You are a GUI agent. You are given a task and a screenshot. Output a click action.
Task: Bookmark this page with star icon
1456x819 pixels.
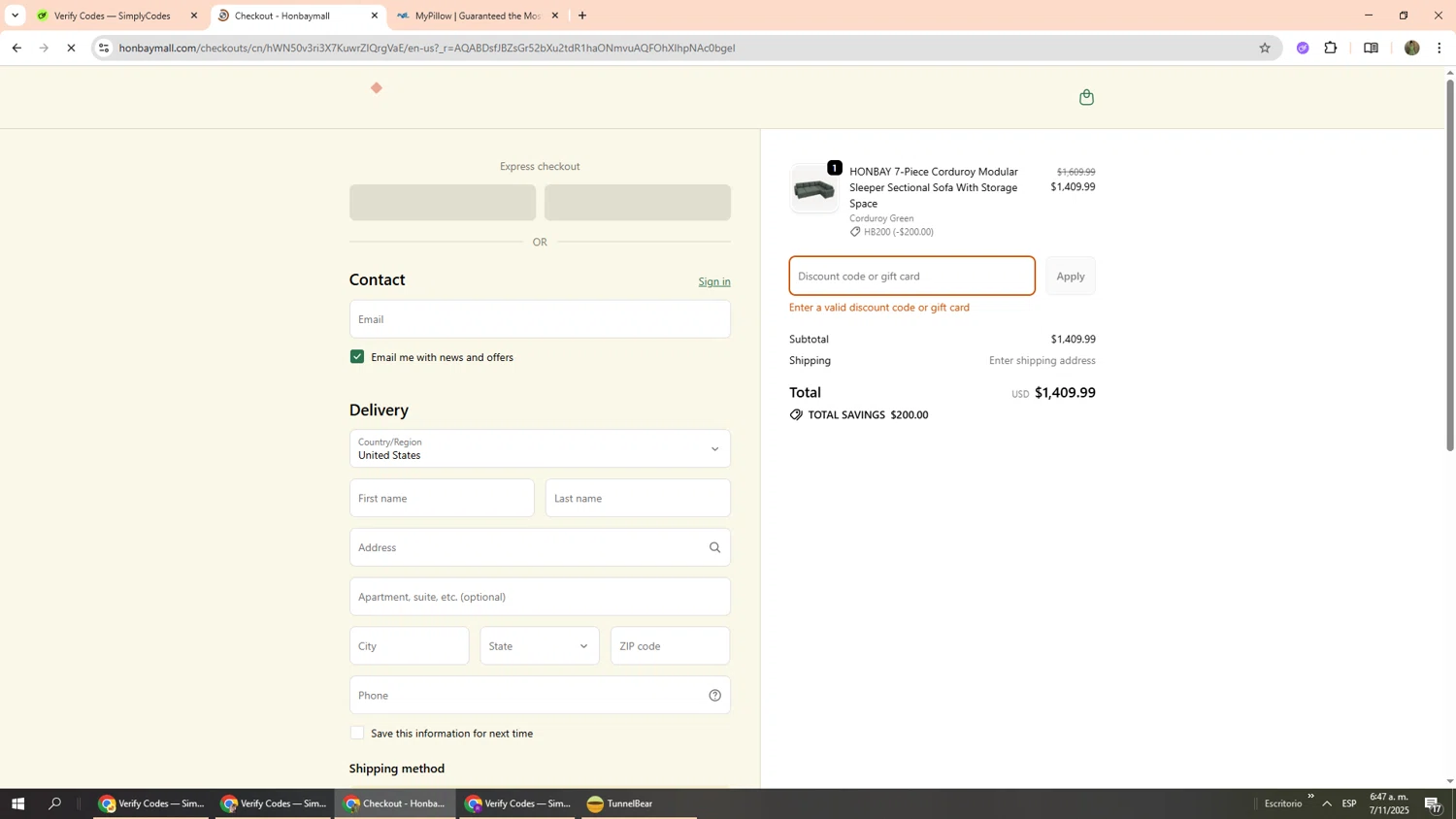pyautogui.click(x=1264, y=48)
